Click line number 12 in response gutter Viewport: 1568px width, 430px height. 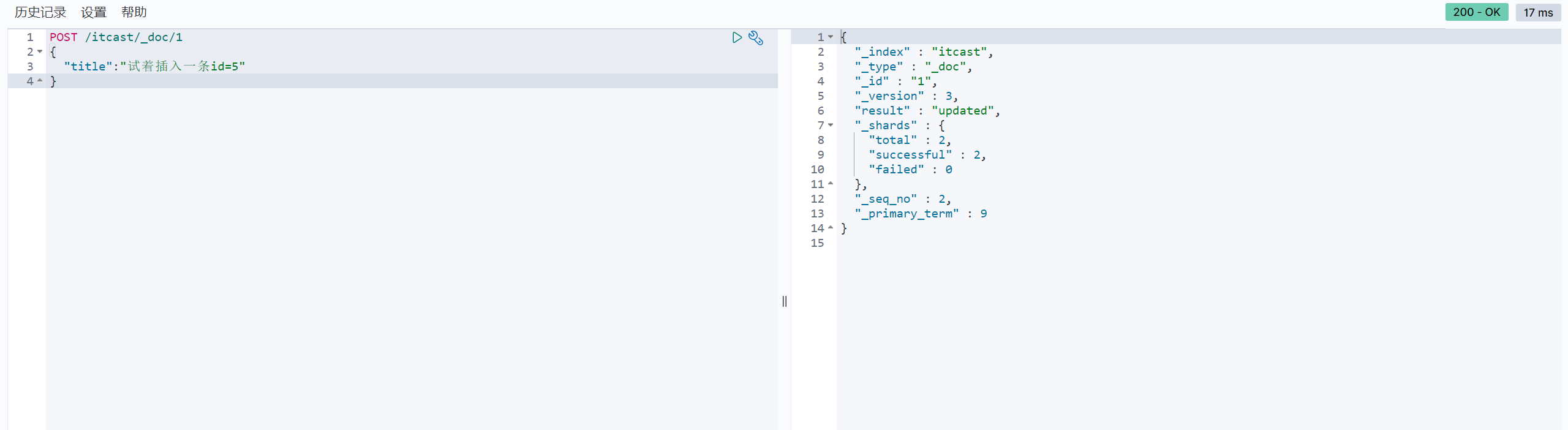click(817, 199)
